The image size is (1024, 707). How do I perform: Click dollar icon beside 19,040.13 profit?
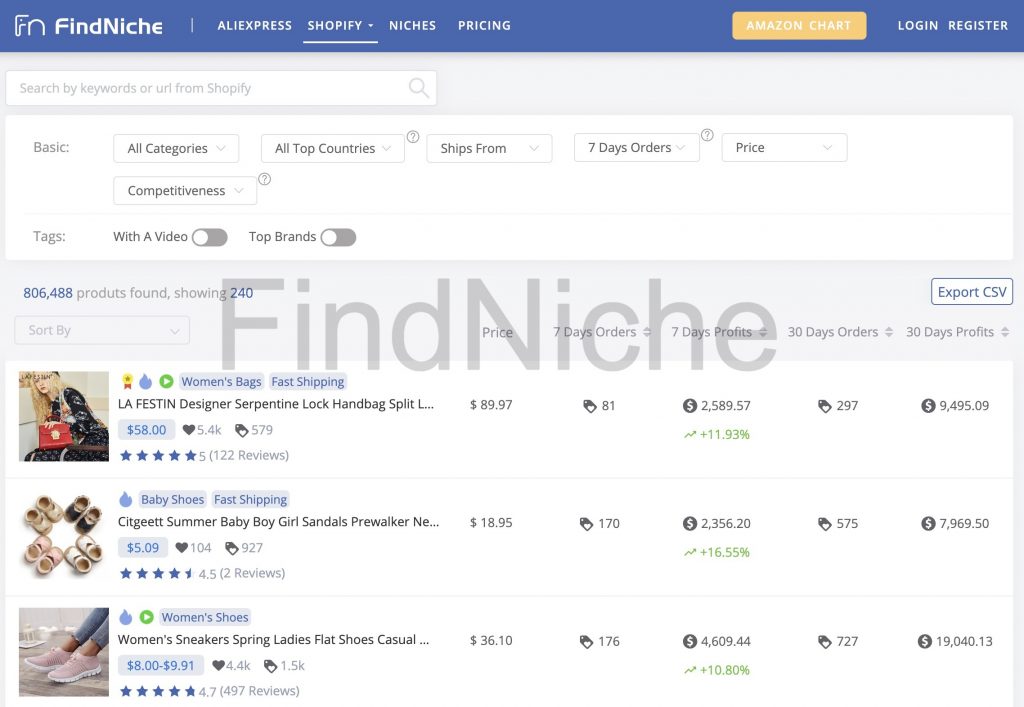925,641
